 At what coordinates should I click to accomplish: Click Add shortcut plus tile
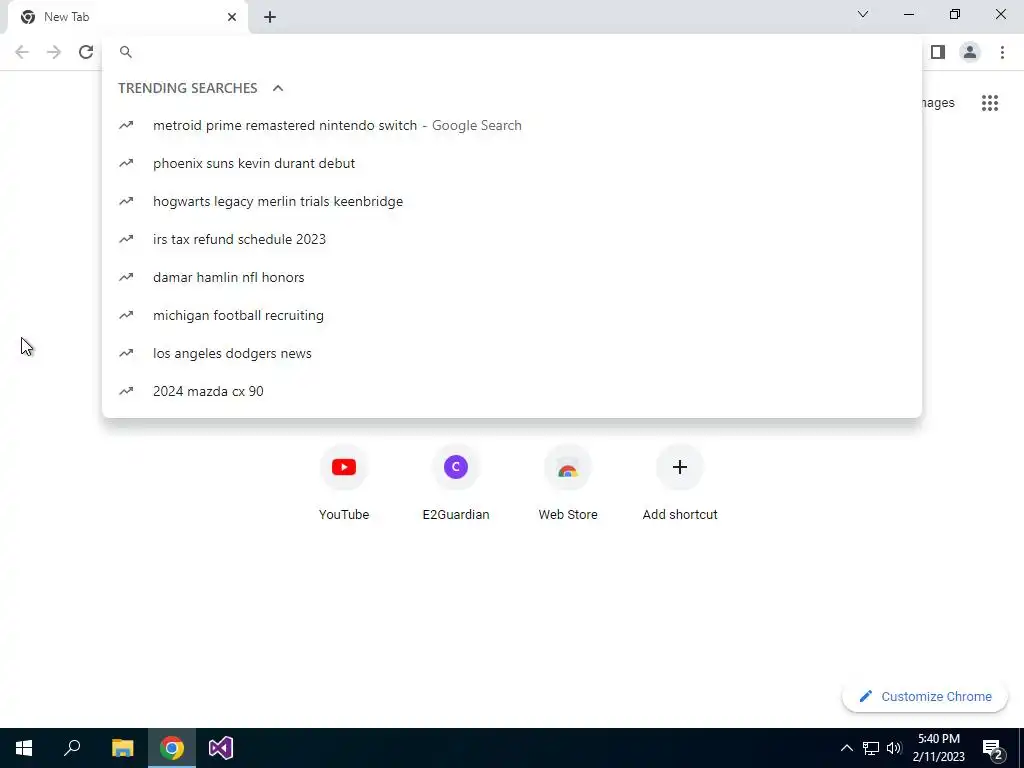[x=680, y=483]
